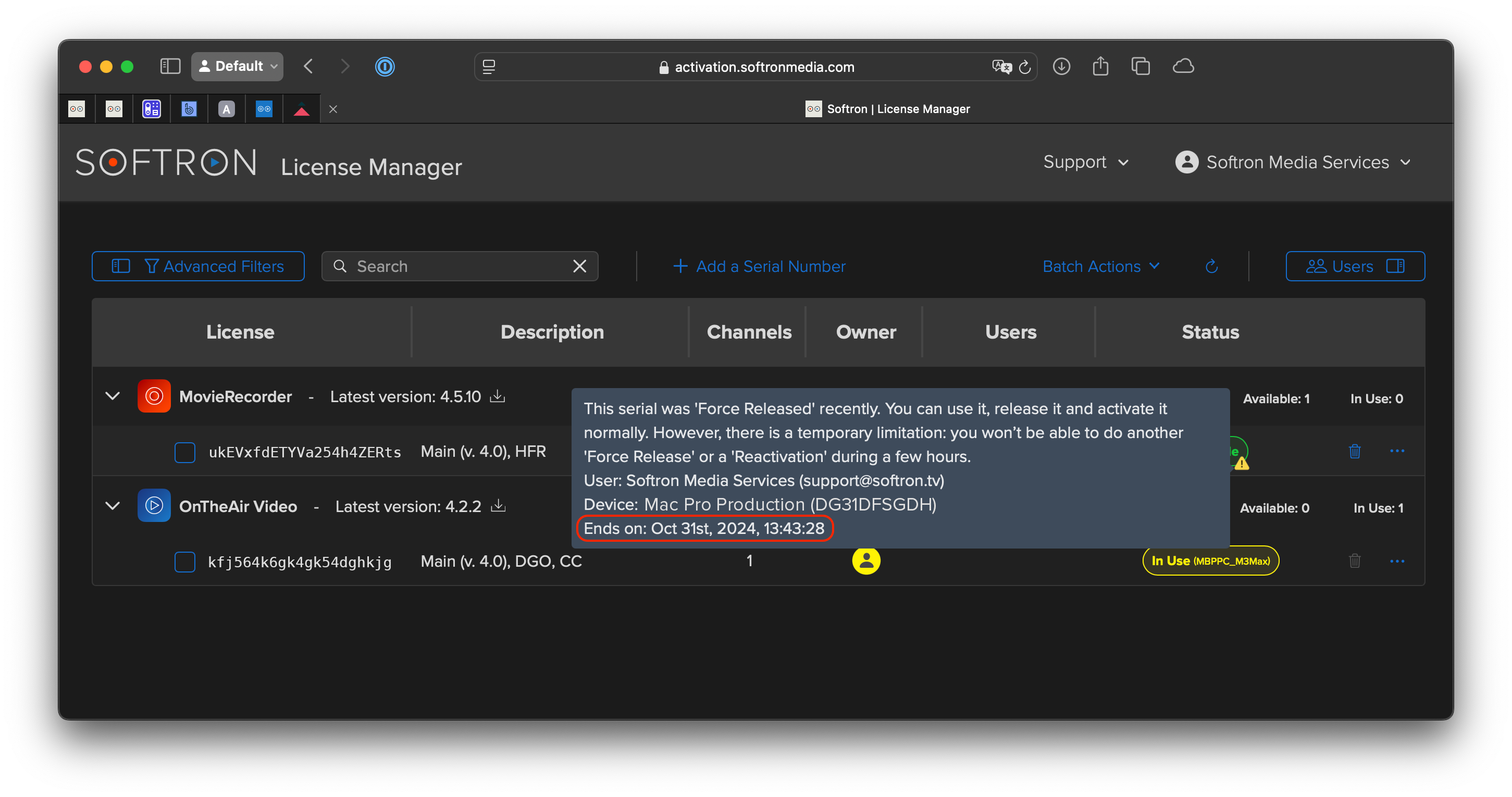Click the reader page icon in address bar
This screenshot has width=1512, height=797.
click(488, 67)
